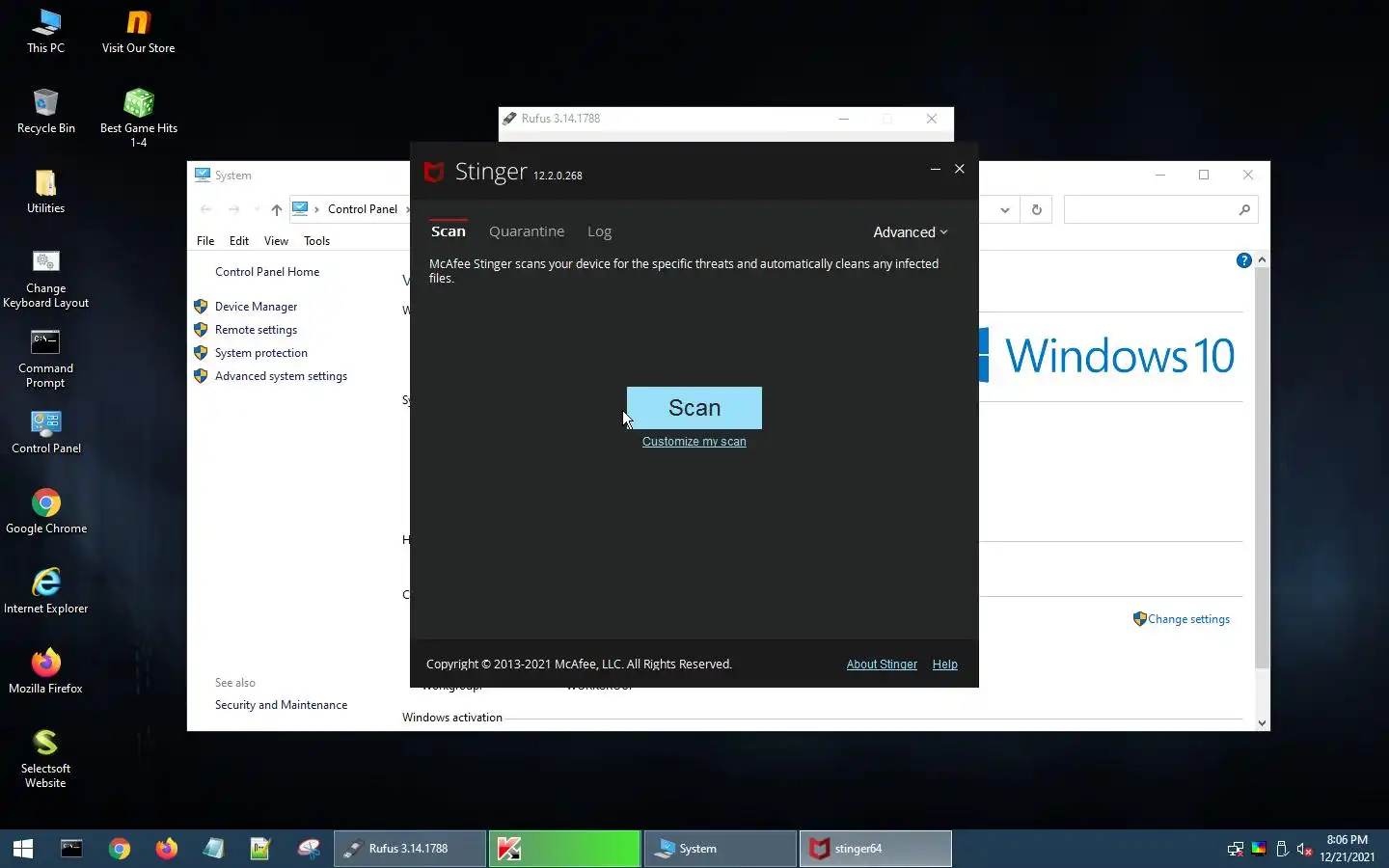Open the Utilities folder icon

(x=45, y=192)
